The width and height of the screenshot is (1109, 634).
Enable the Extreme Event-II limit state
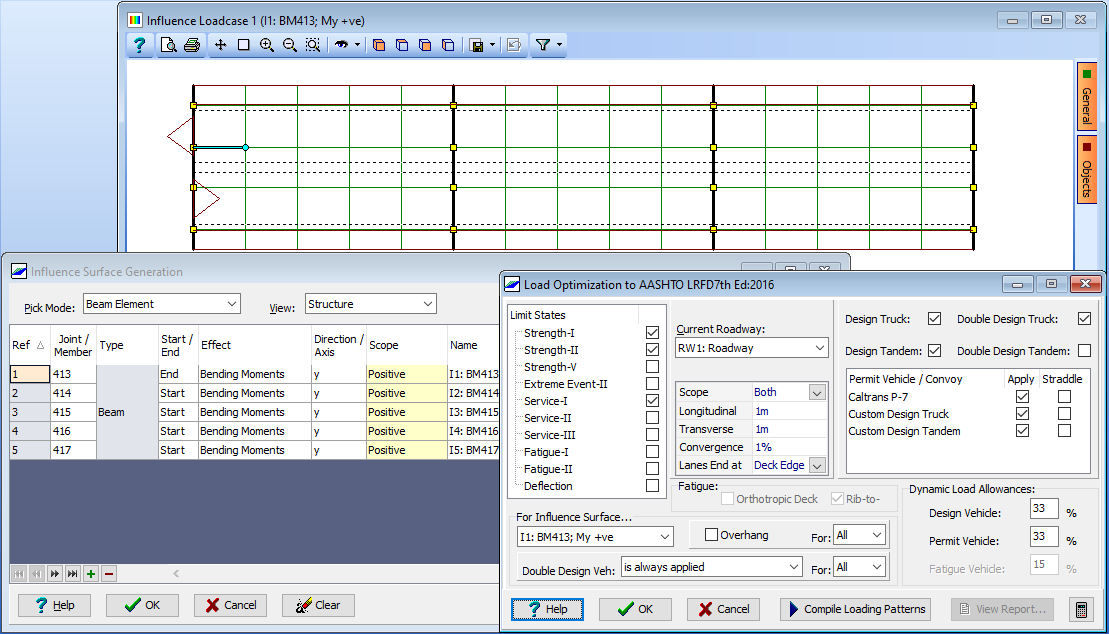(x=652, y=384)
